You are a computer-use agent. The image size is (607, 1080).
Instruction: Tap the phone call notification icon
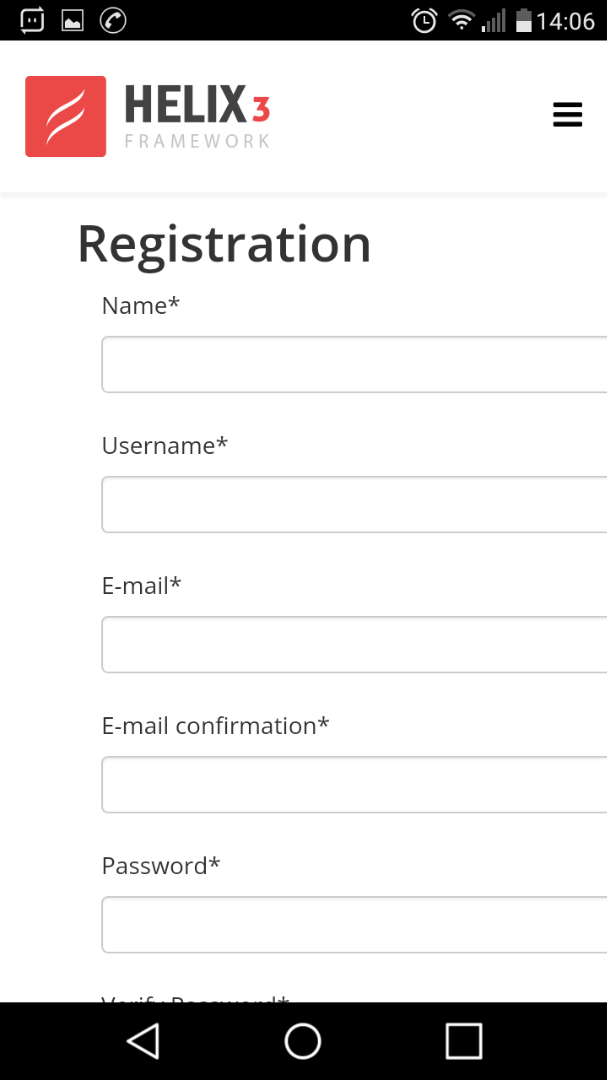(x=113, y=20)
